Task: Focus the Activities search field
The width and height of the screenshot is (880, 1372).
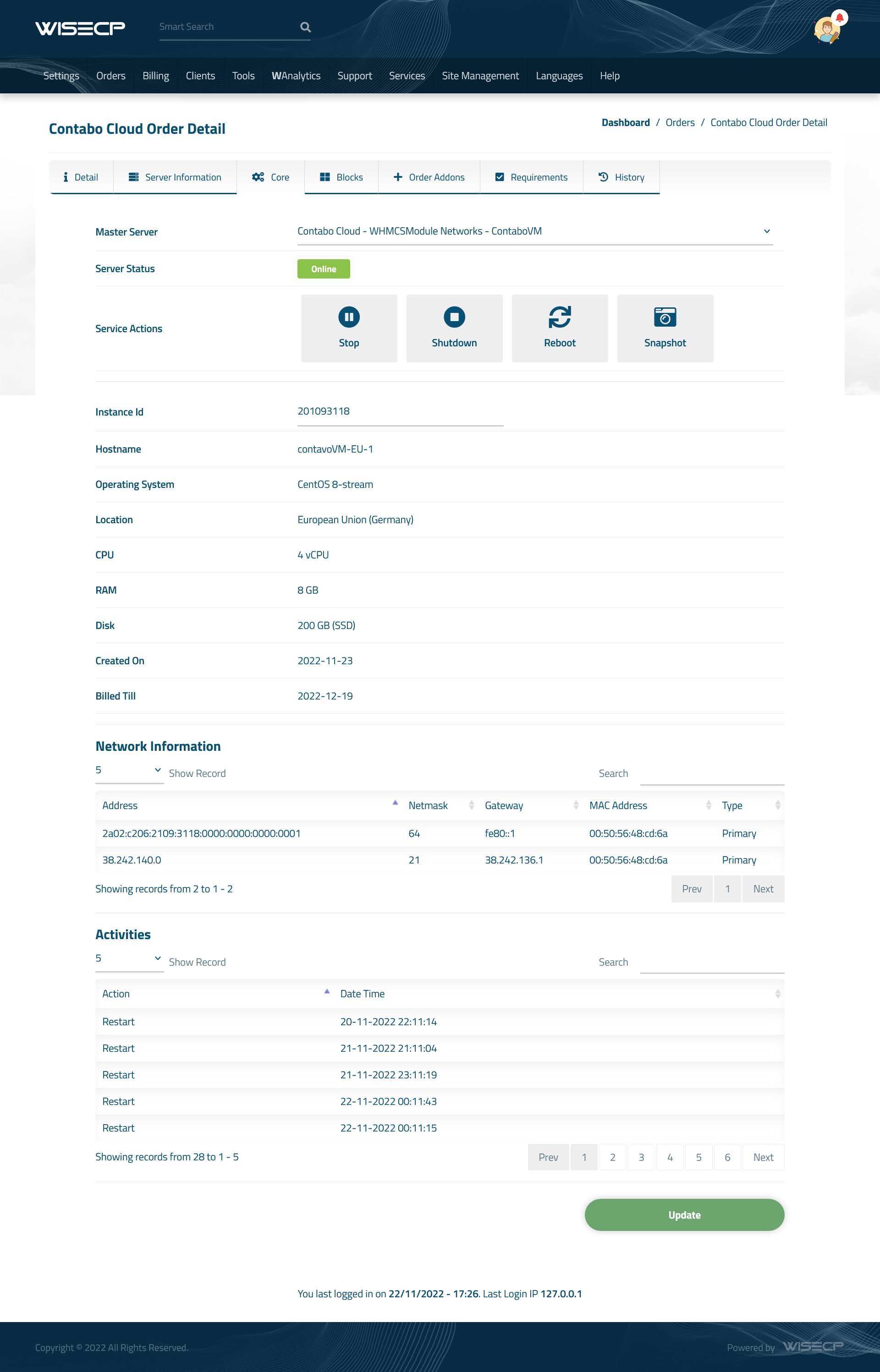Action: (712, 962)
